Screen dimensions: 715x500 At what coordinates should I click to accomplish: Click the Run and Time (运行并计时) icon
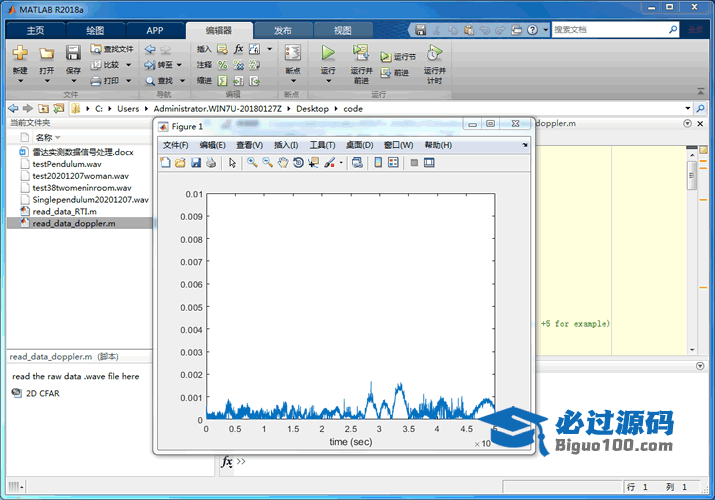tap(433, 53)
